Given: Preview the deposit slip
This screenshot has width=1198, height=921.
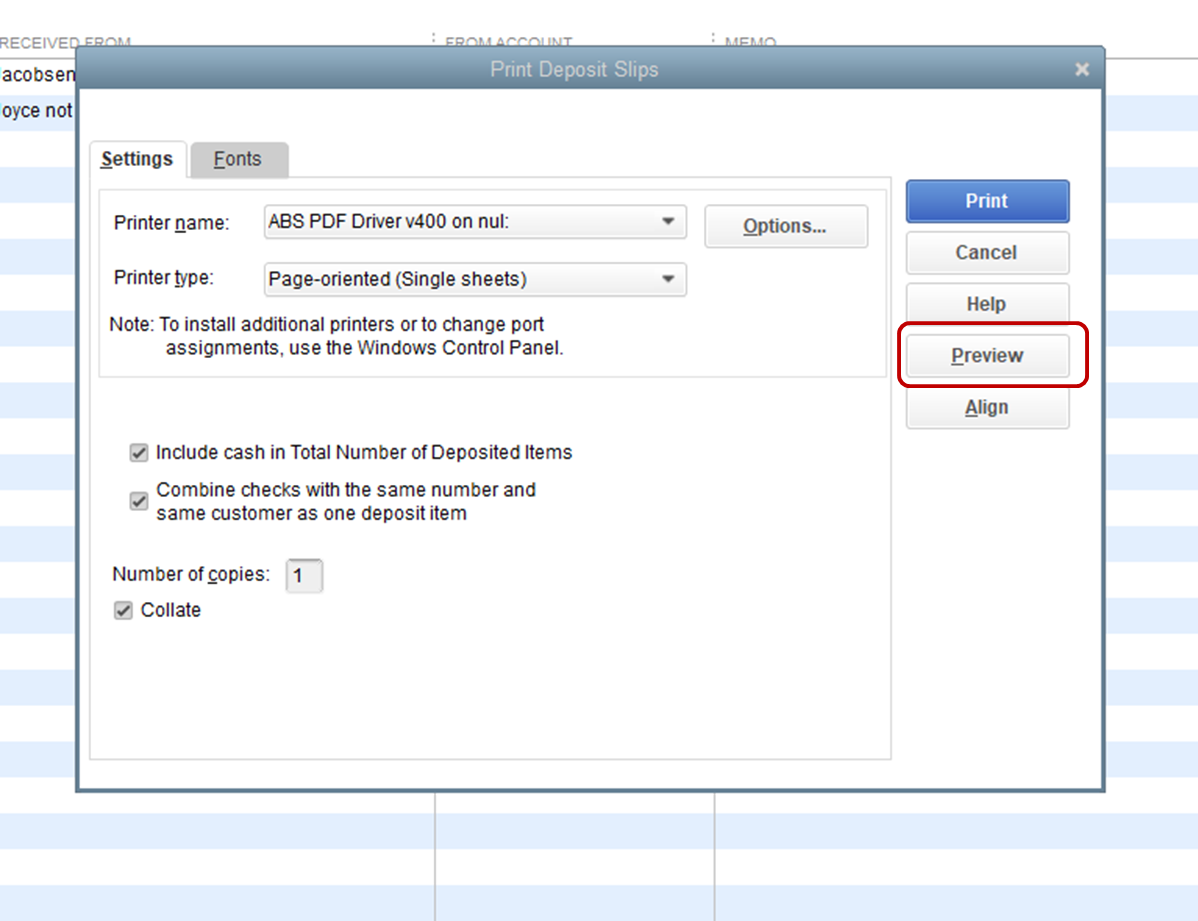Looking at the screenshot, I should 986,356.
